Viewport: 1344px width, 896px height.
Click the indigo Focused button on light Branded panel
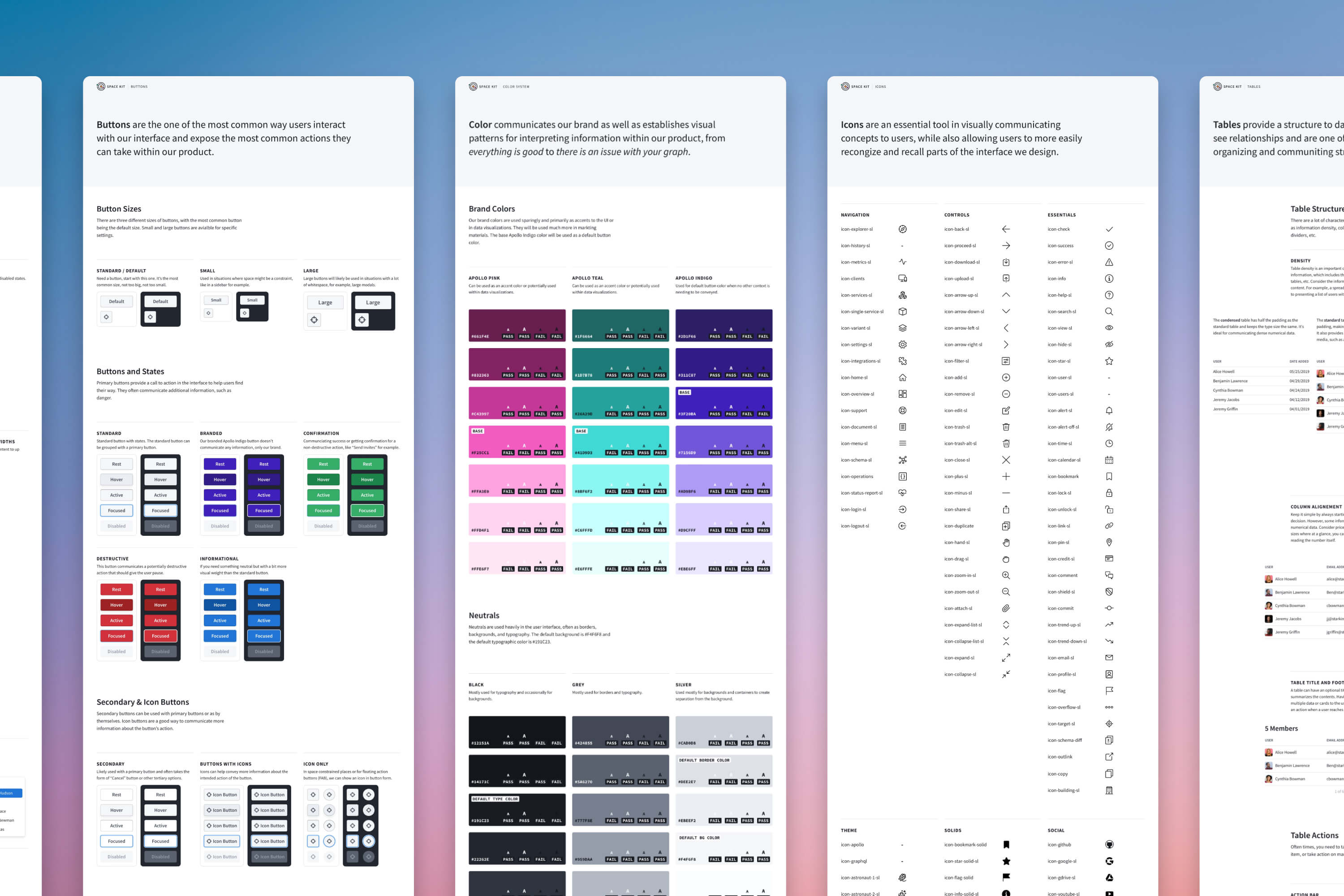pos(220,511)
